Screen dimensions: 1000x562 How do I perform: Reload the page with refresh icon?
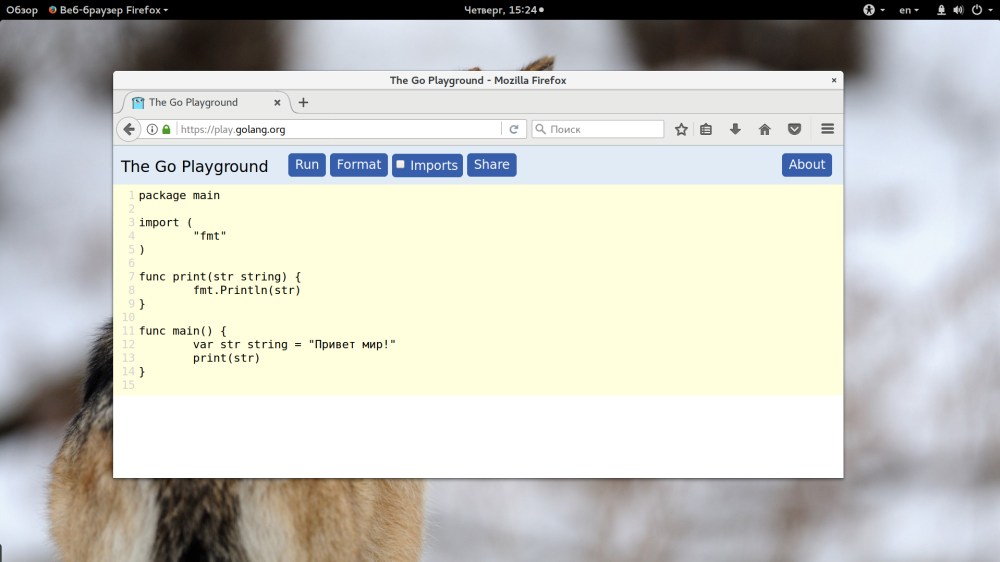pyautogui.click(x=514, y=129)
